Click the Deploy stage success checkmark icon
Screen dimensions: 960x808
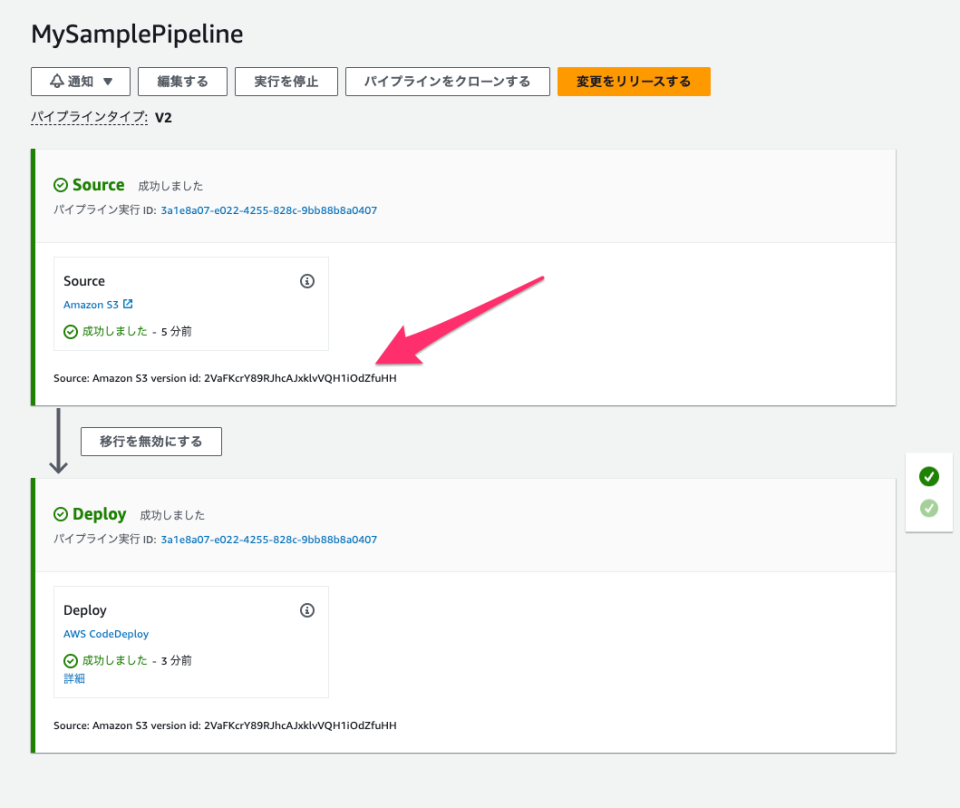point(61,514)
